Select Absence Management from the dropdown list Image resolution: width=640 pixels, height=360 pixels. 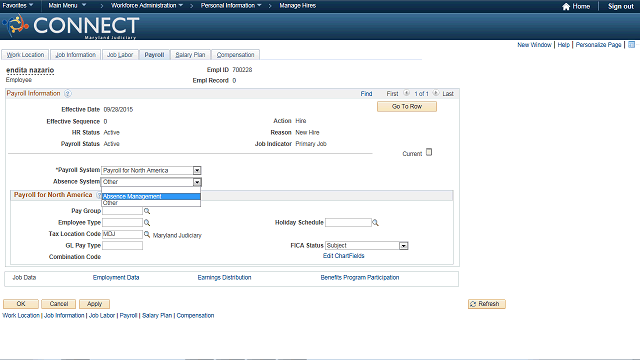coord(151,196)
